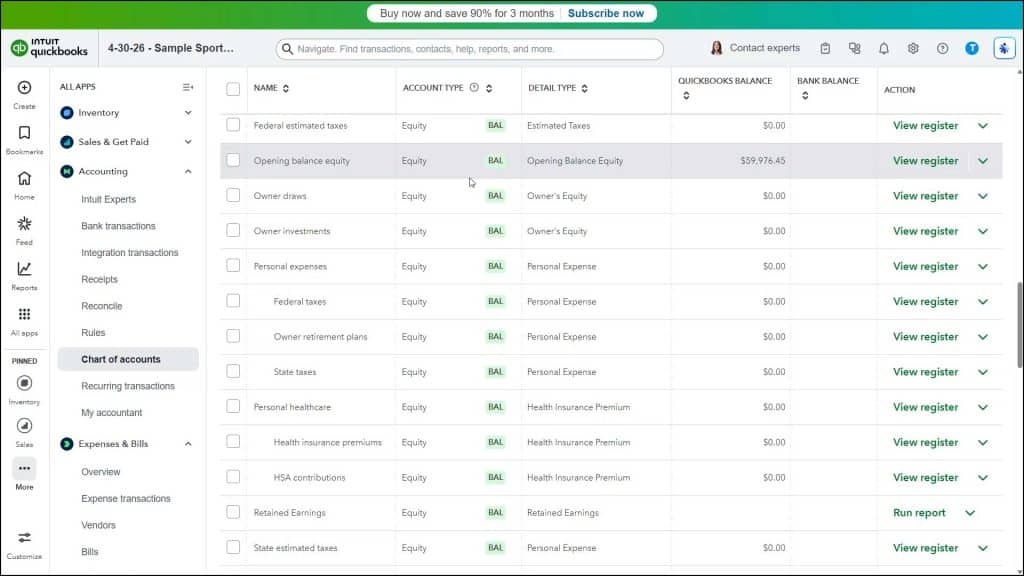View register for Owner retirement plans
The width and height of the screenshot is (1024, 576).
point(925,337)
